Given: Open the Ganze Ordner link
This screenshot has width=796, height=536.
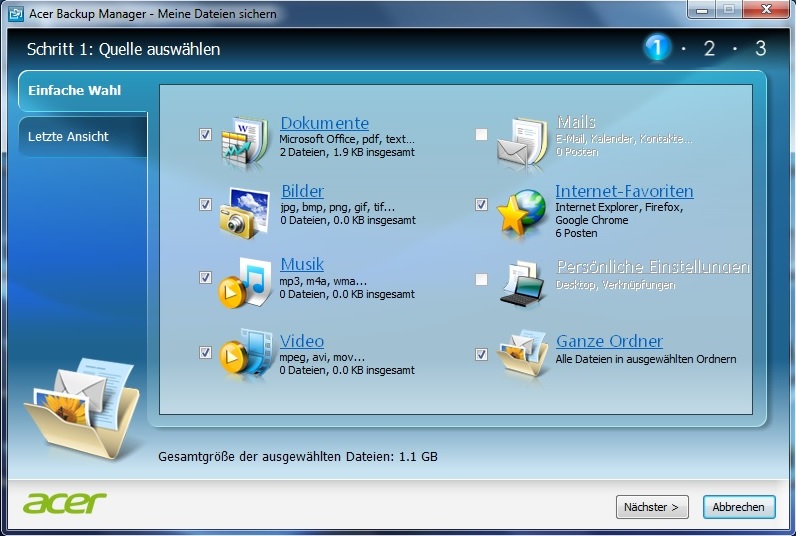Looking at the screenshot, I should point(609,341).
